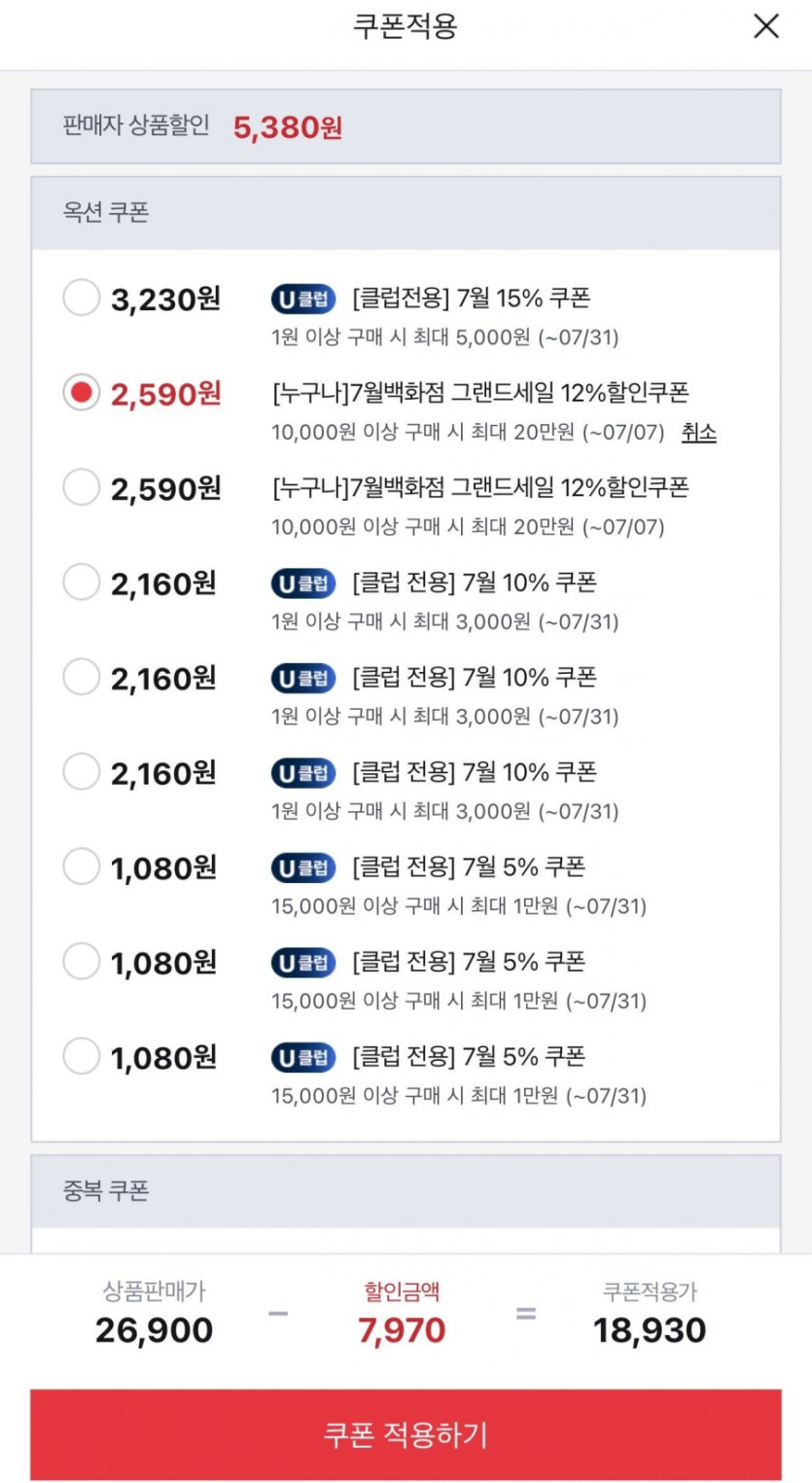The image size is (812, 1483).
Task: Tap the U클럽 badge on first 5% coupon
Action: (x=302, y=867)
